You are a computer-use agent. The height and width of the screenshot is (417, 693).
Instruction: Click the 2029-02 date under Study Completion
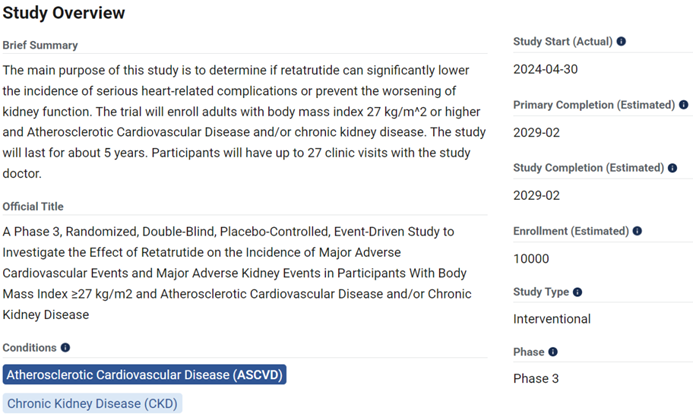[535, 195]
